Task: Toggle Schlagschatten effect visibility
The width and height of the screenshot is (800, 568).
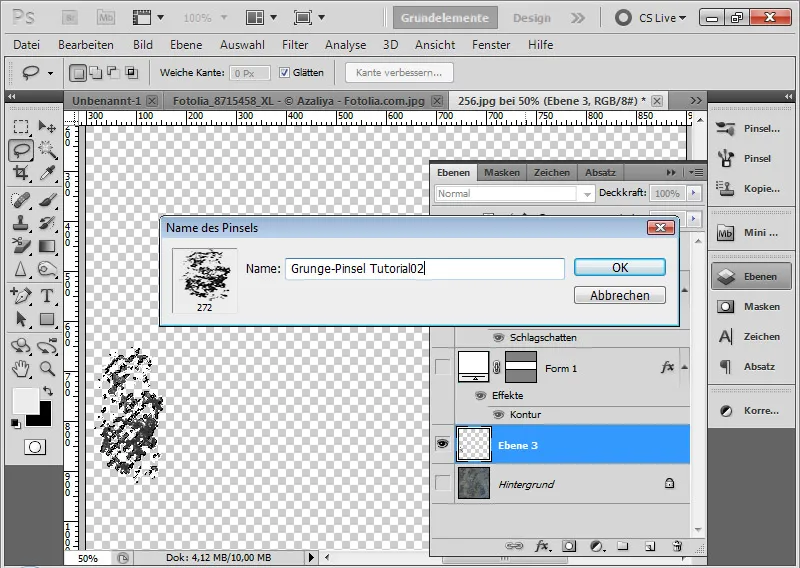Action: [498, 337]
